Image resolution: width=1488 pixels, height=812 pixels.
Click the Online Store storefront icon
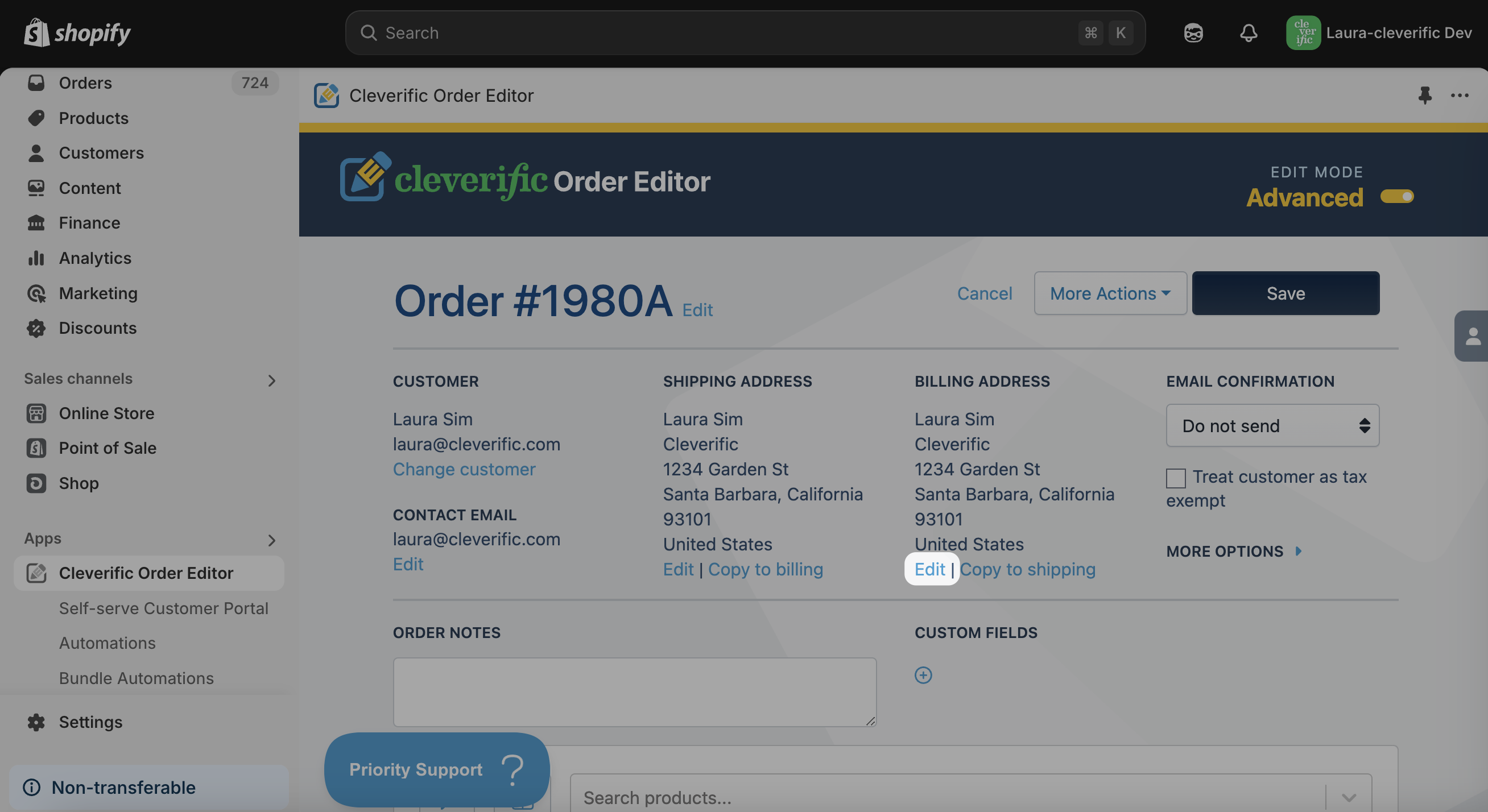click(x=36, y=413)
